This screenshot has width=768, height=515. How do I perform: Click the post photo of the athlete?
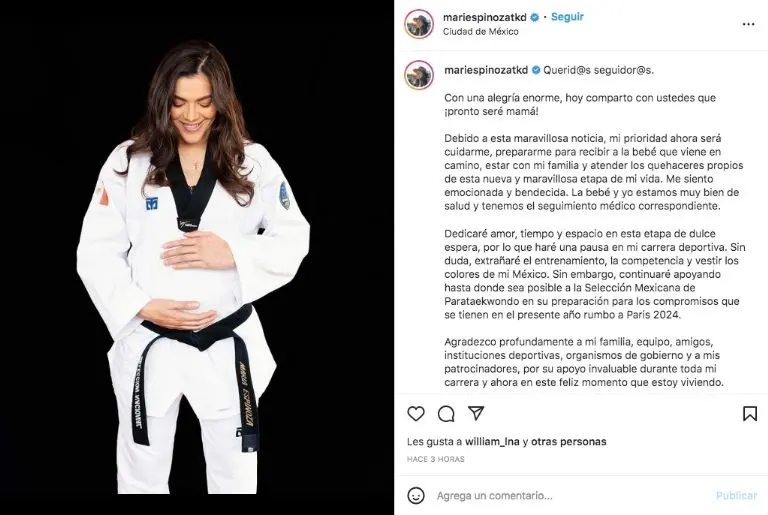click(197, 257)
